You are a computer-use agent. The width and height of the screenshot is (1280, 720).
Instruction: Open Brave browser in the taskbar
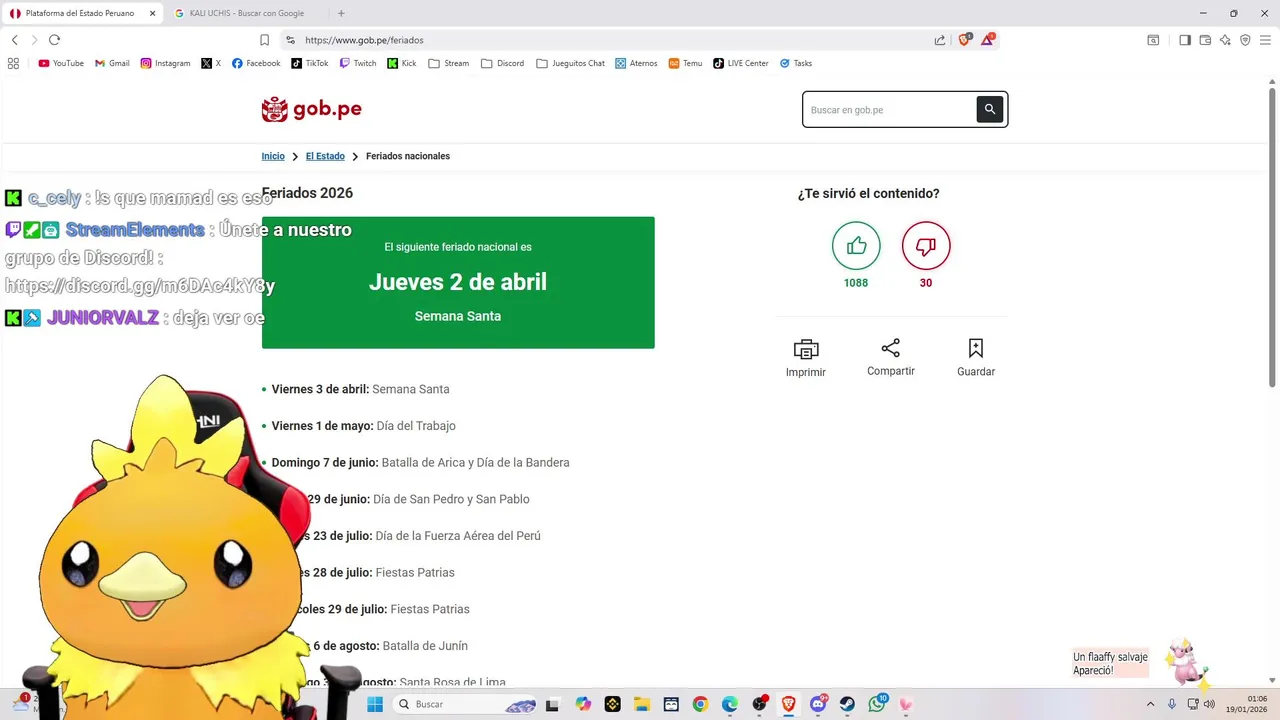coord(789,704)
